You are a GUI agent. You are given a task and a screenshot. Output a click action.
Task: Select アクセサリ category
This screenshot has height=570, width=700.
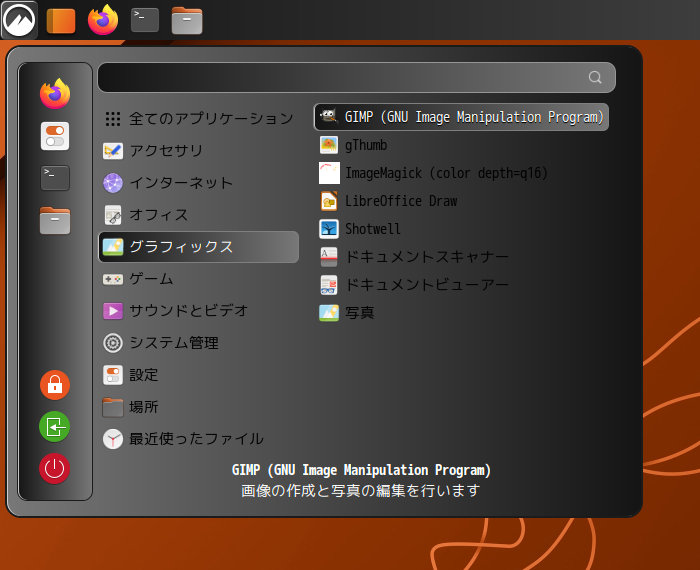(198, 150)
